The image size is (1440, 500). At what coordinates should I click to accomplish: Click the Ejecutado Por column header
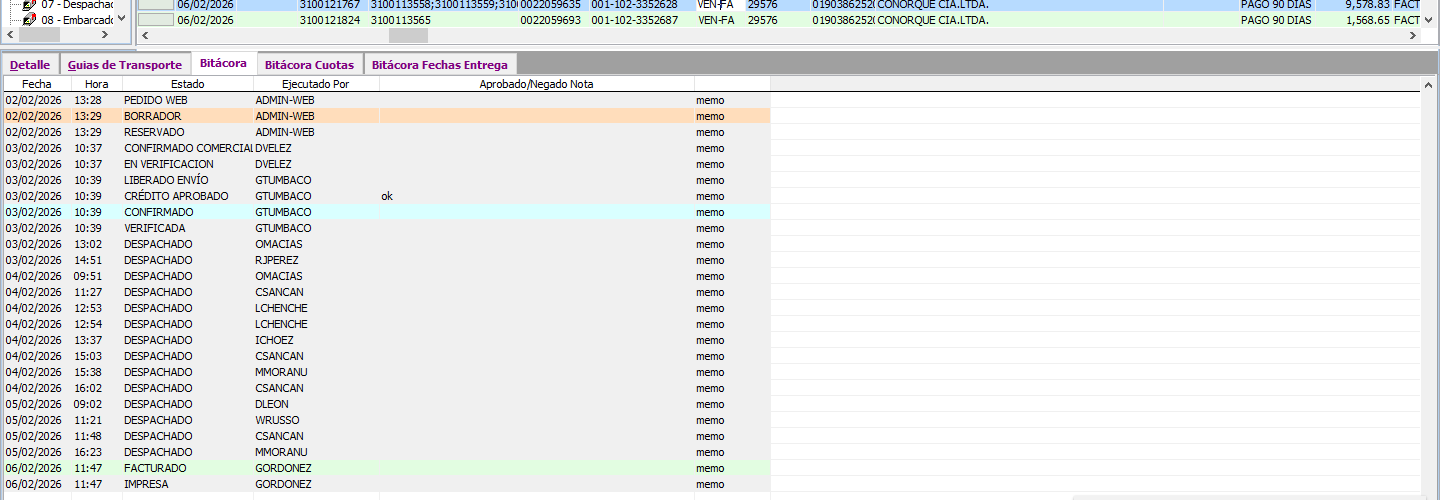coord(315,84)
